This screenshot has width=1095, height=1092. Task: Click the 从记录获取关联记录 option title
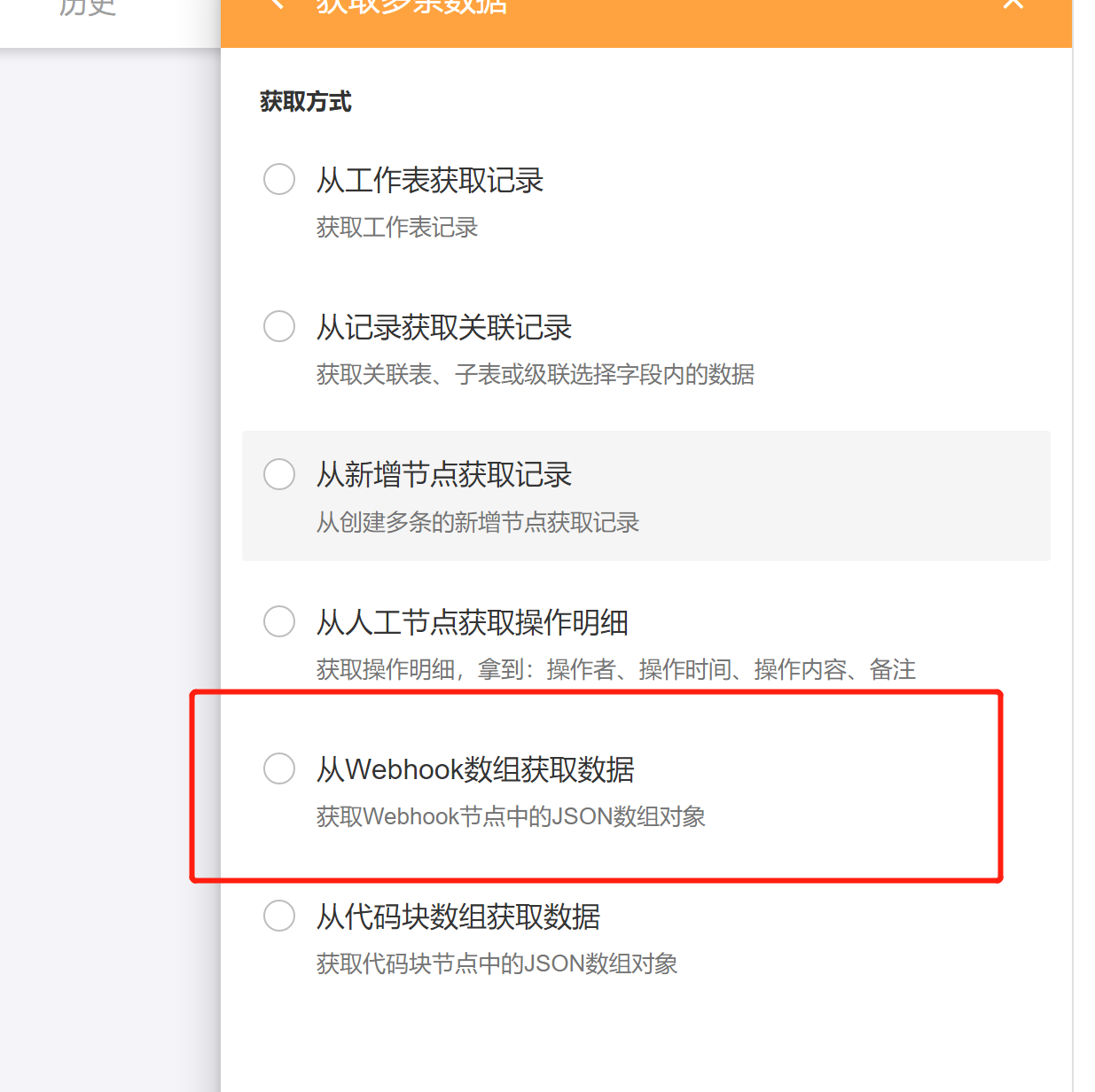[x=444, y=328]
